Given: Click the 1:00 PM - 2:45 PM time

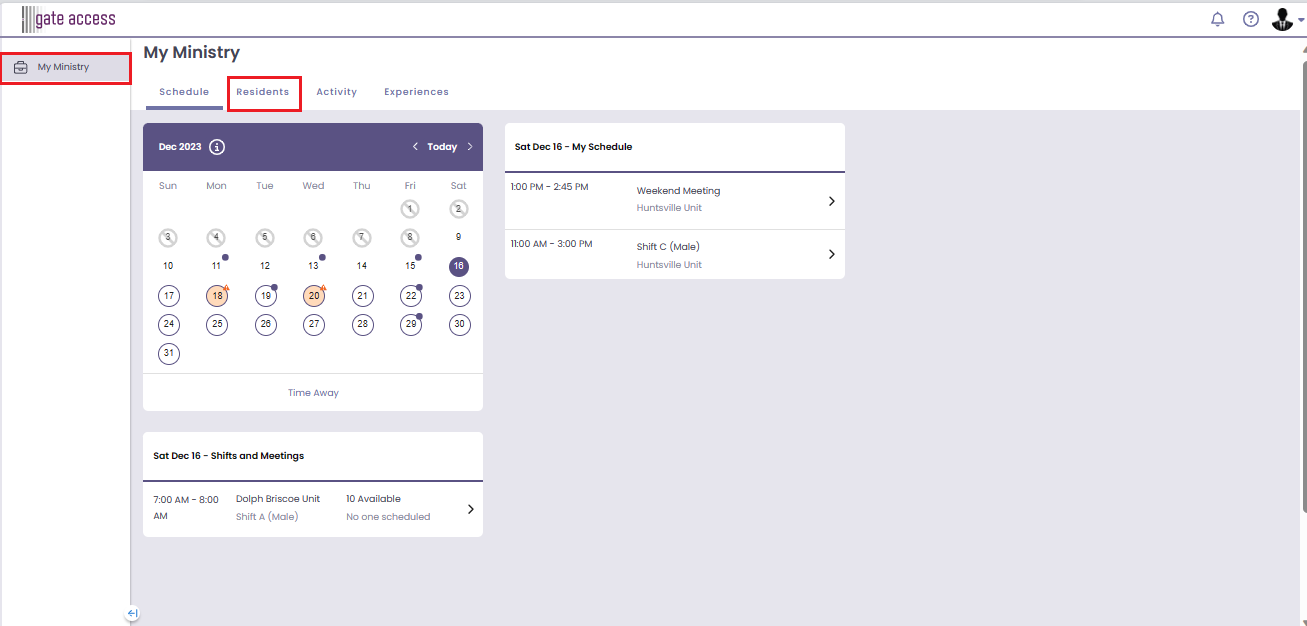Looking at the screenshot, I should click(x=549, y=187).
